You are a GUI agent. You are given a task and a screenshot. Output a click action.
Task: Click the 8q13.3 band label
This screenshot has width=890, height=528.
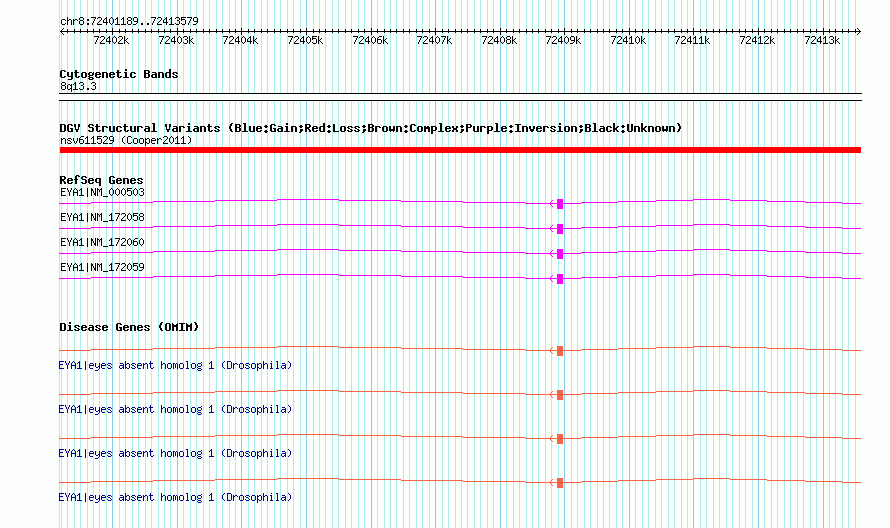78,86
